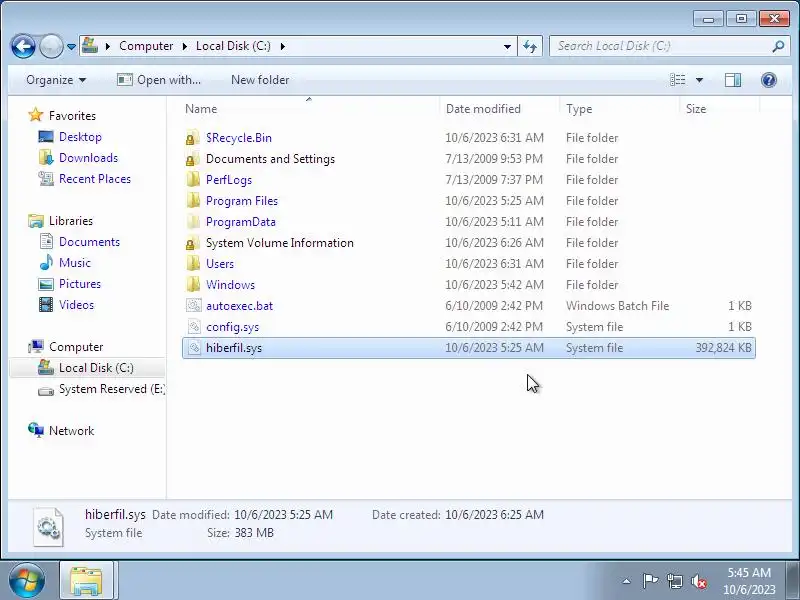Go back with the Back arrow button
800x600 pixels.
point(23,46)
